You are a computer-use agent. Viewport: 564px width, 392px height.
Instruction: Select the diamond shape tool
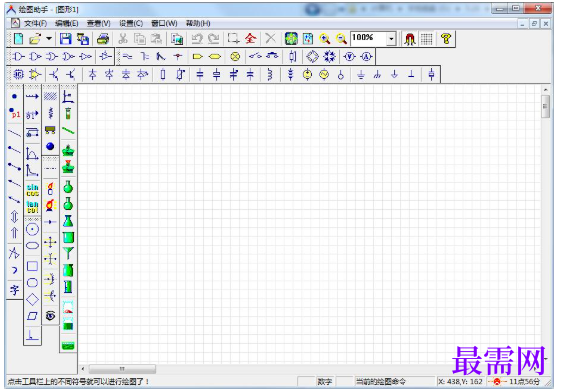(x=32, y=299)
